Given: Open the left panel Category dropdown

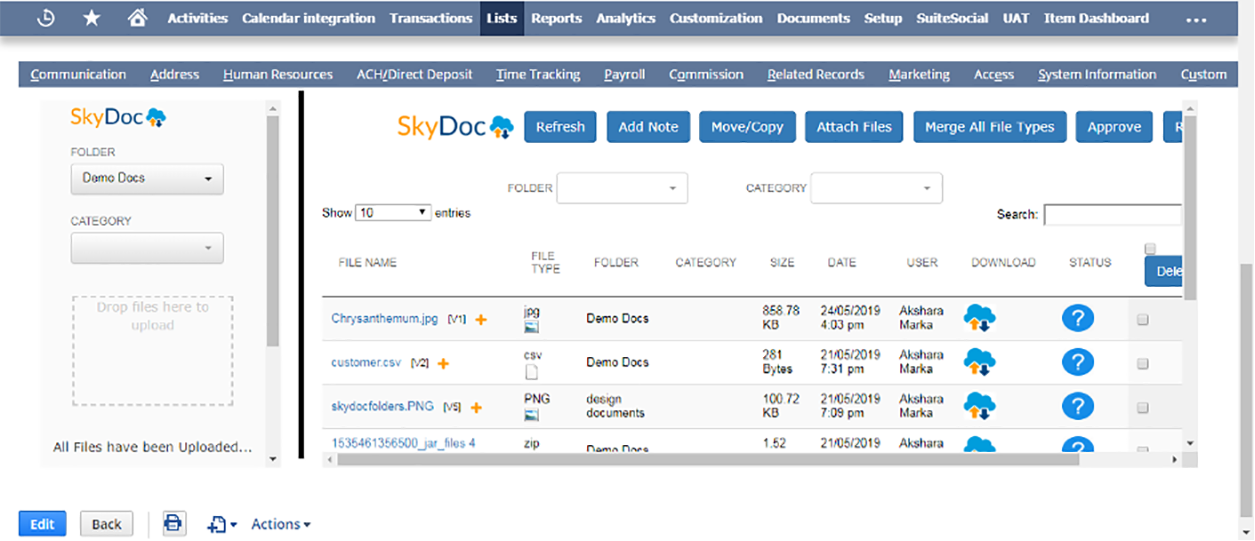Looking at the screenshot, I should point(147,248).
